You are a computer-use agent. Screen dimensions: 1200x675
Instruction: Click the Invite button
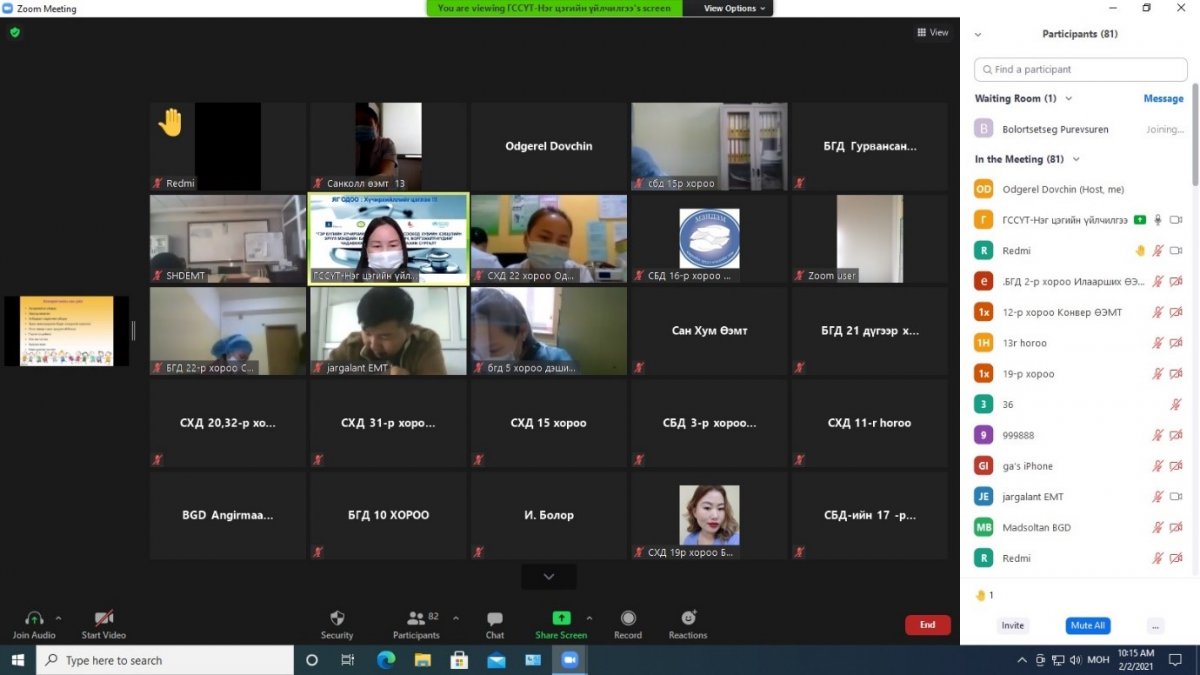(1013, 626)
